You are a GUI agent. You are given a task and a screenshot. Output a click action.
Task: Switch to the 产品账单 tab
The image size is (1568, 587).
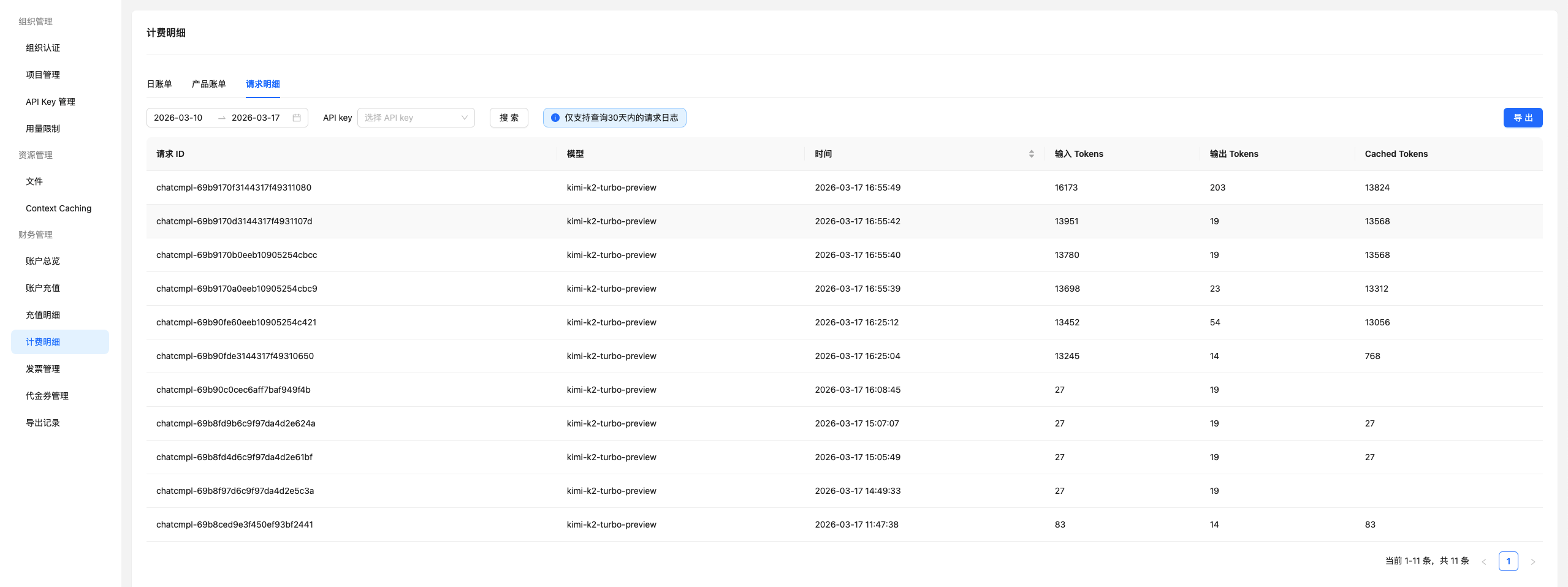(x=208, y=84)
